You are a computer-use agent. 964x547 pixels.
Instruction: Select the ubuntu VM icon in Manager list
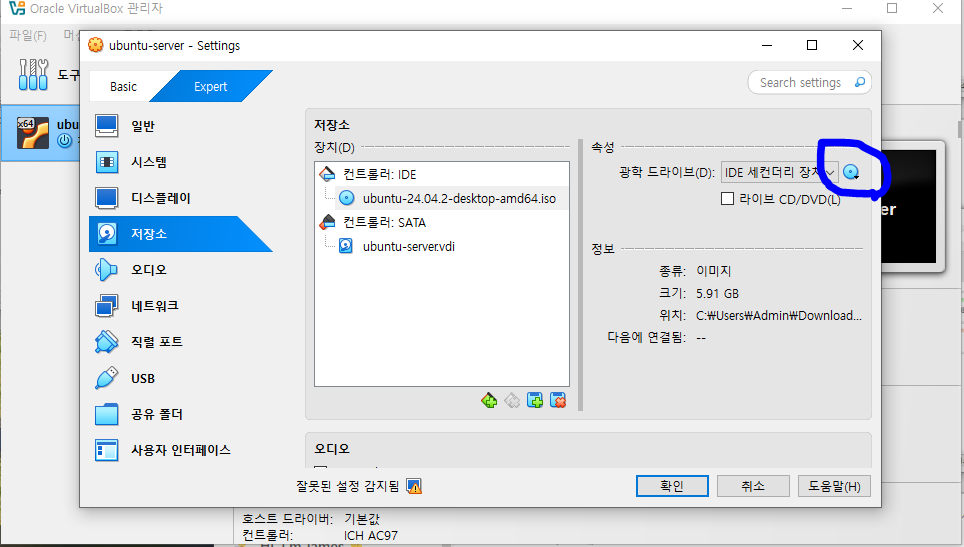click(x=33, y=133)
